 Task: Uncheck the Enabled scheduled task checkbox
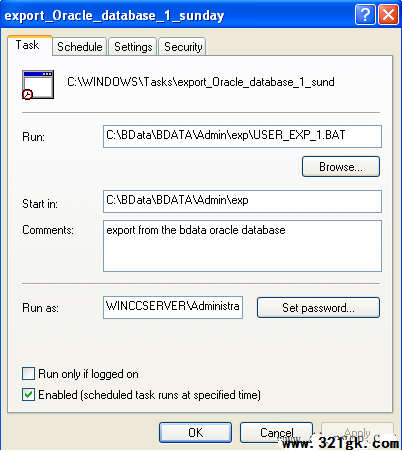(x=28, y=395)
